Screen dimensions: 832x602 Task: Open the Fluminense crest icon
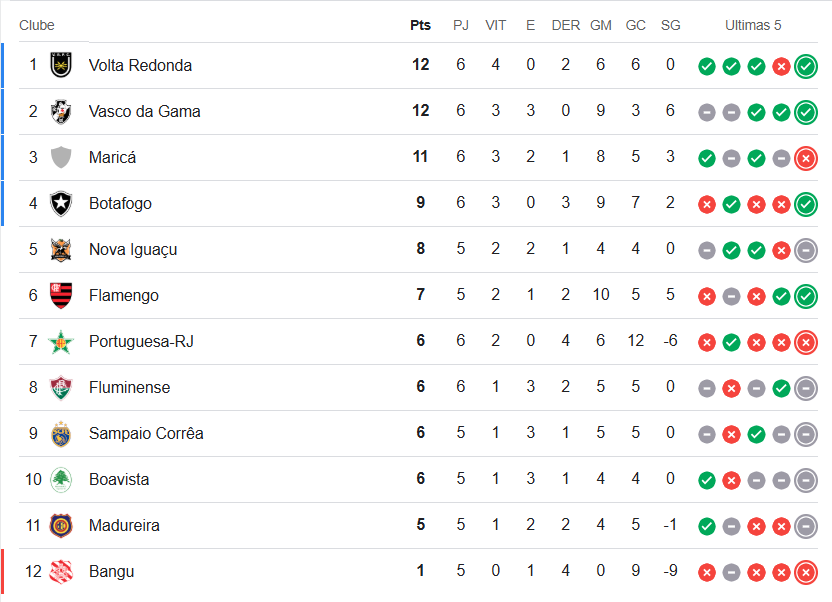[61, 387]
